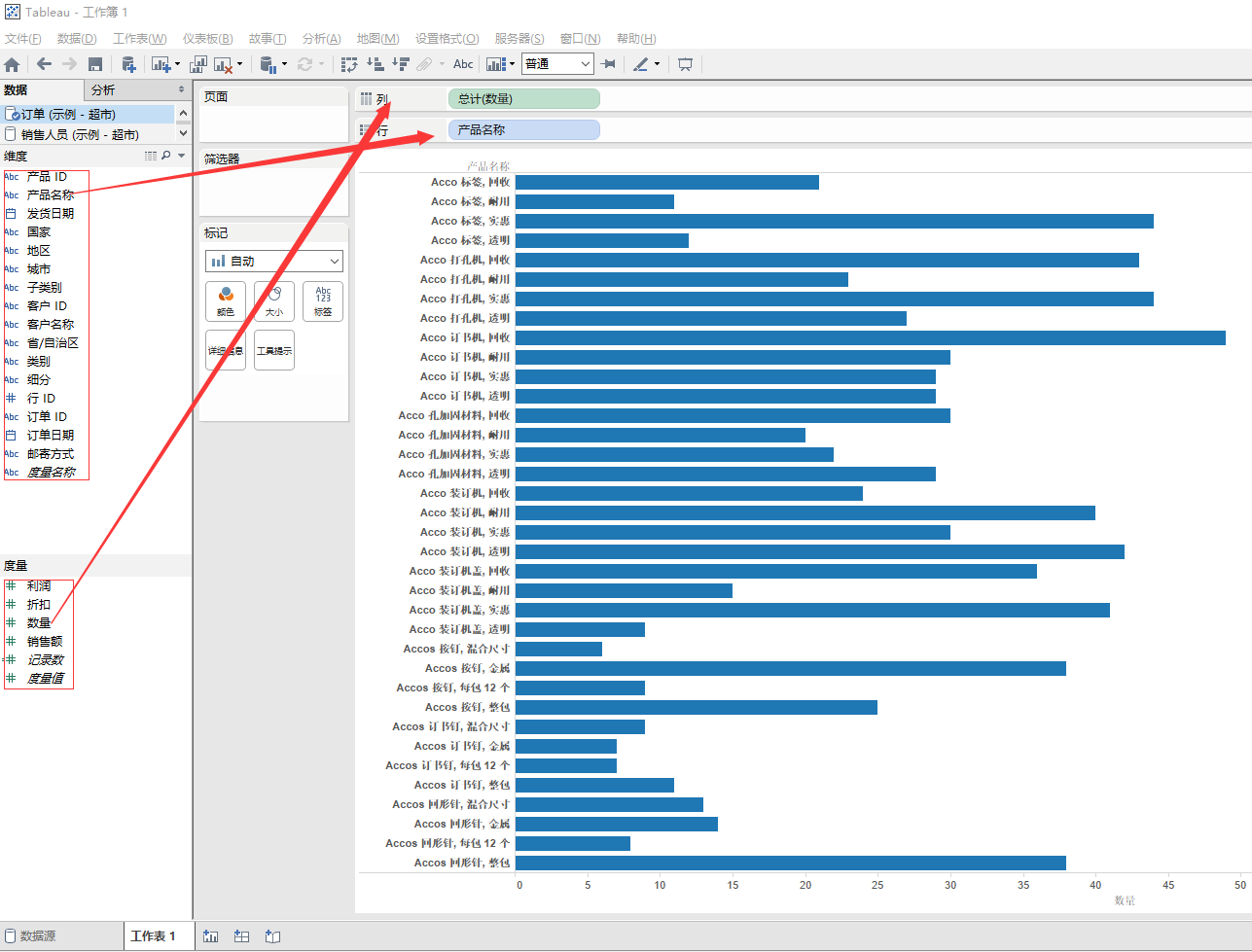Open the Size mark card button
This screenshot has width=1252, height=952.
(274, 301)
